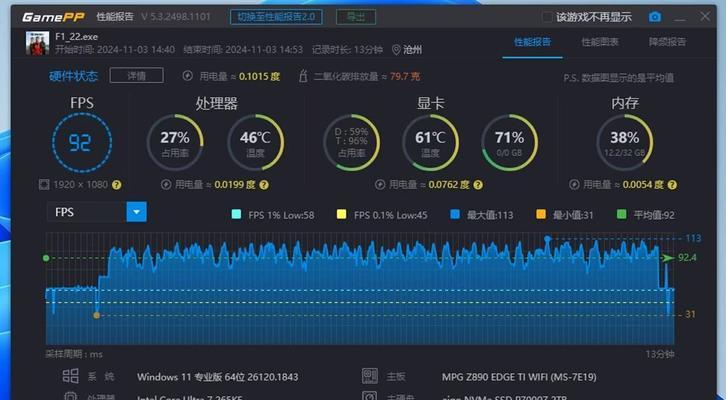Click the Windows 11 专业版 64位 26120.1843 text
The width and height of the screenshot is (726, 400).
pyautogui.click(x=218, y=377)
